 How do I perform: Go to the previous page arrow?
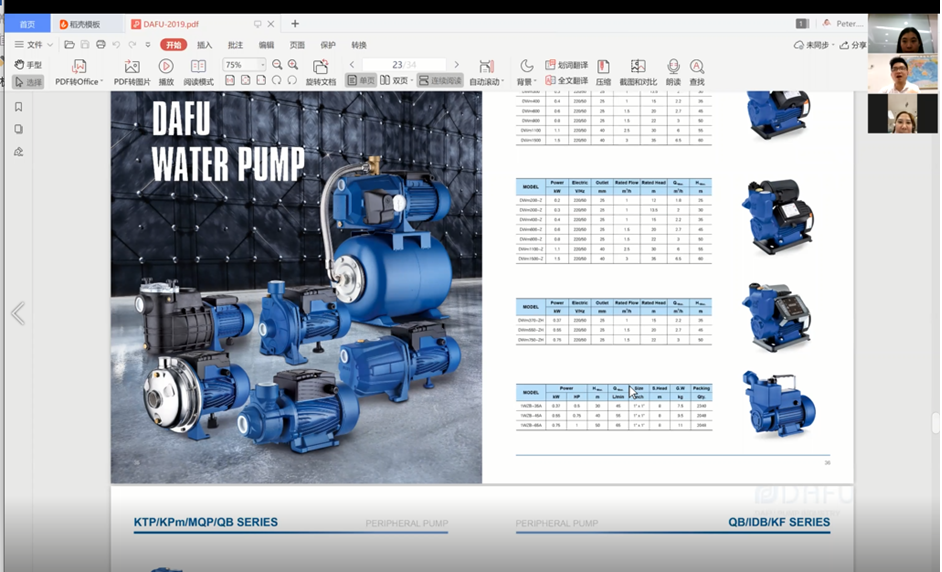352,64
